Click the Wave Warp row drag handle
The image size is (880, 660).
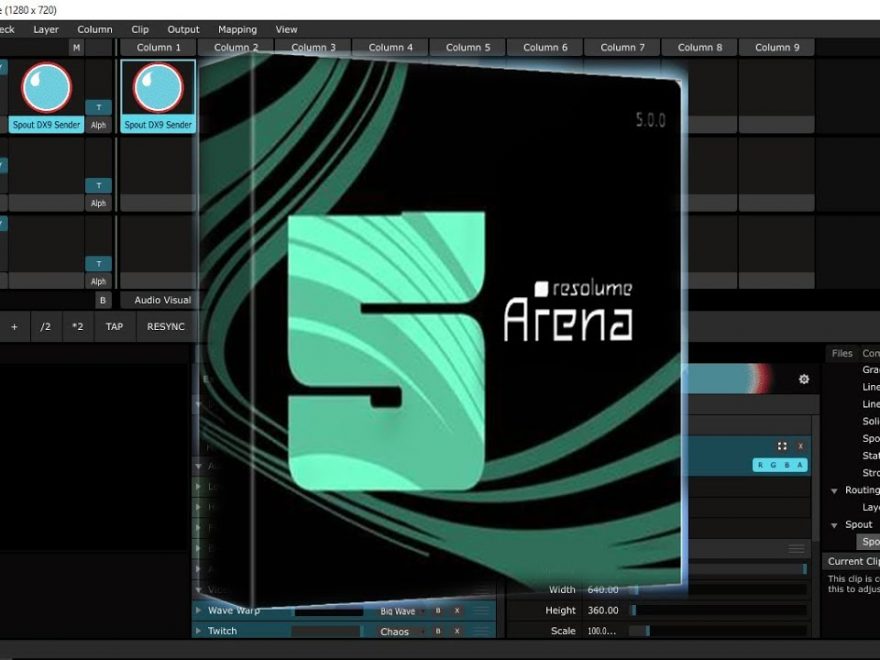pos(482,611)
